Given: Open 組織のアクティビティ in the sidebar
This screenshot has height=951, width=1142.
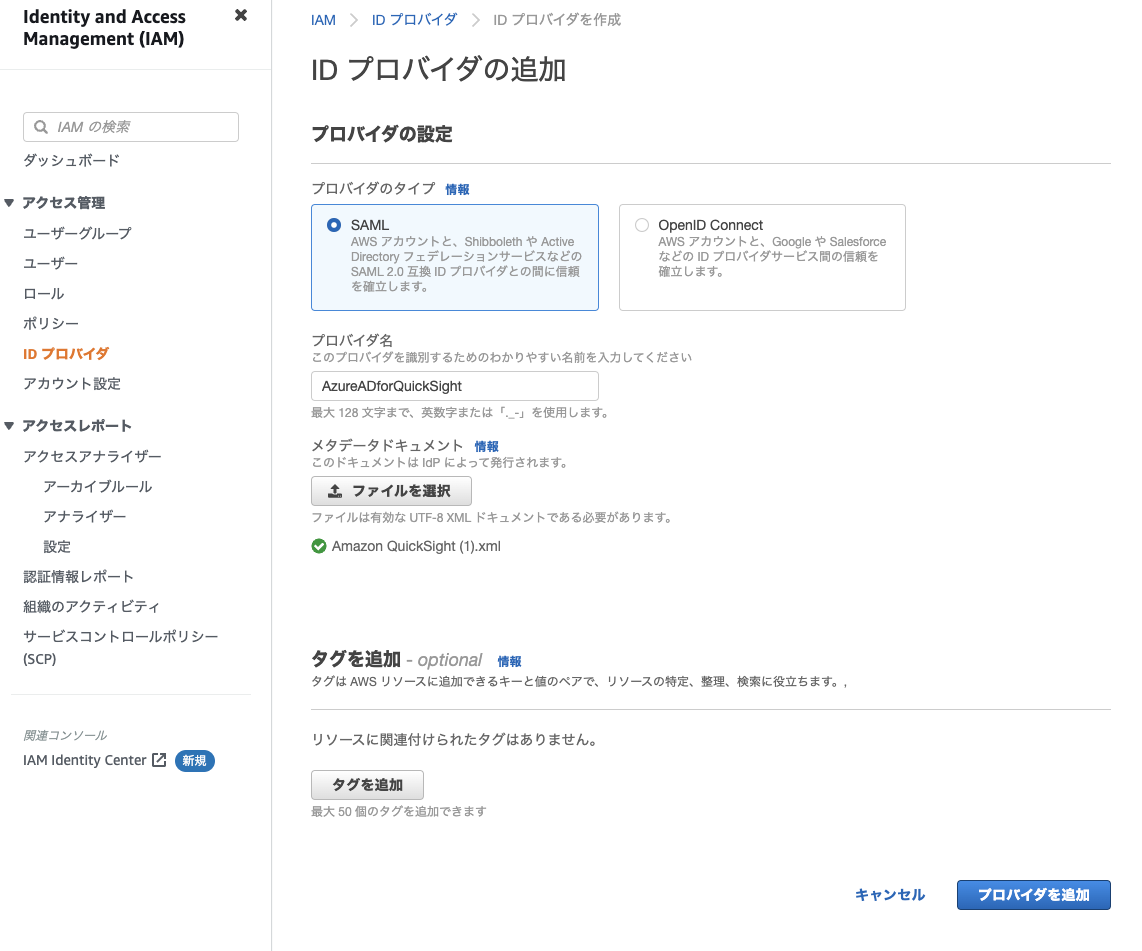Looking at the screenshot, I should 91,607.
